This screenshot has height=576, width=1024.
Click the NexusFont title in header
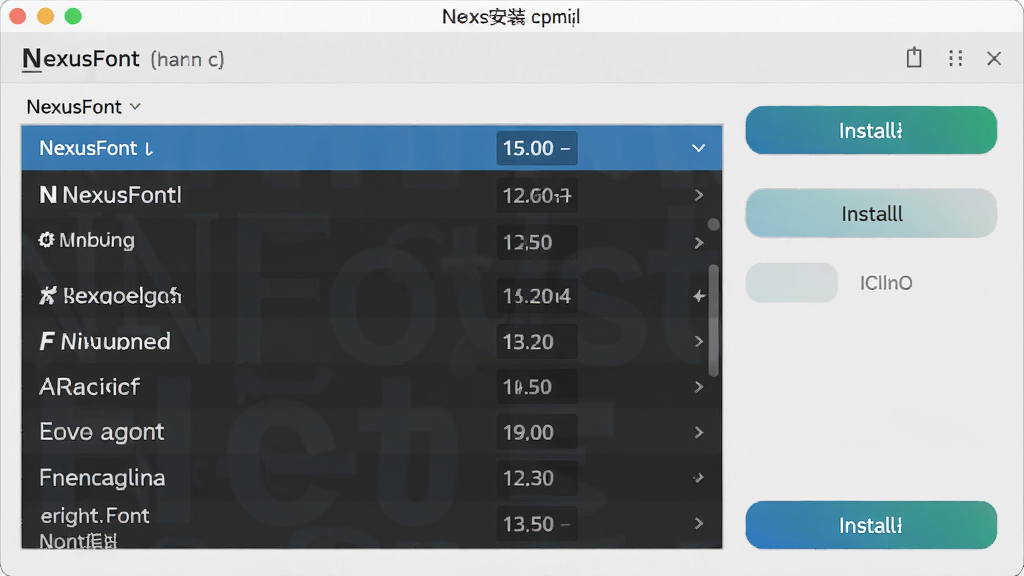(81, 59)
